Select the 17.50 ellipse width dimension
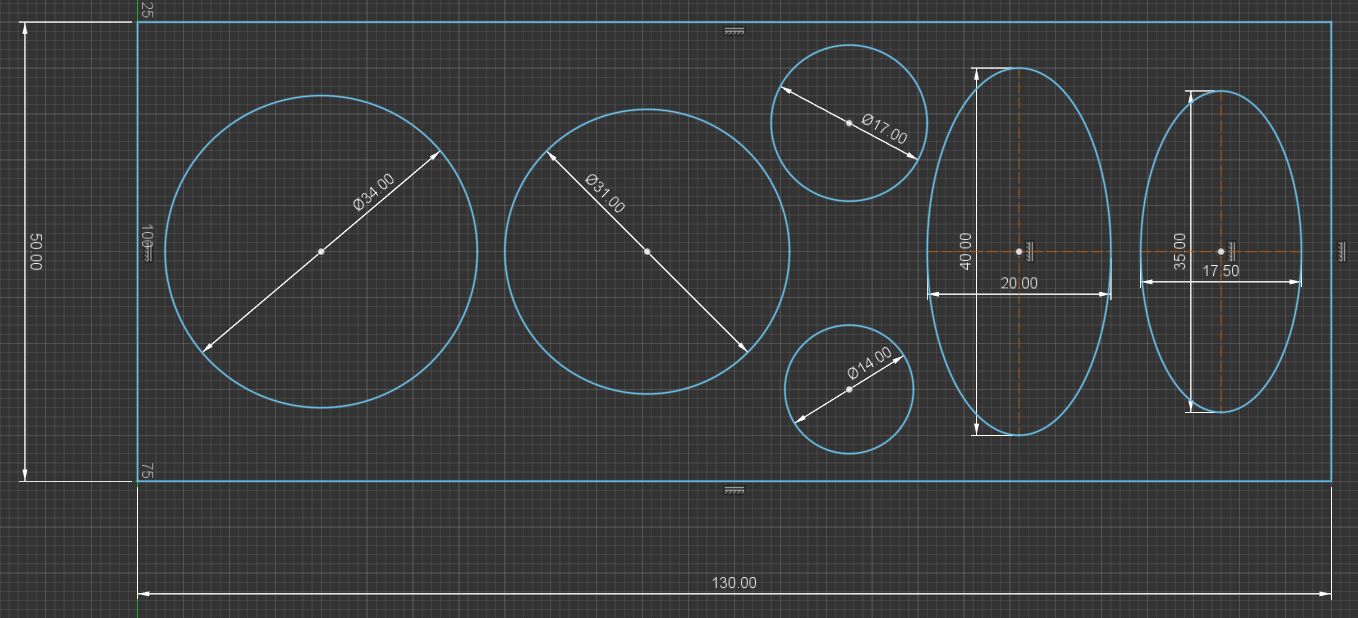Viewport: 1358px width, 618px height. [x=1221, y=271]
